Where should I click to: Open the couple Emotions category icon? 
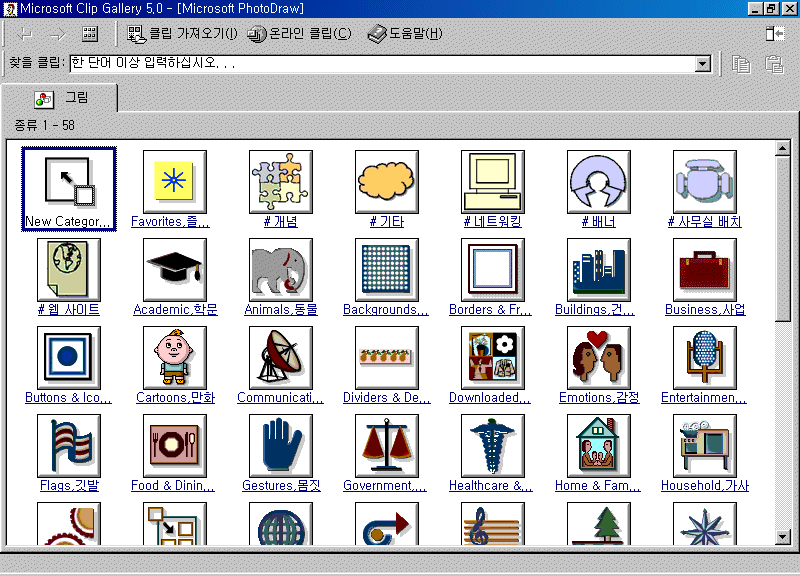599,358
